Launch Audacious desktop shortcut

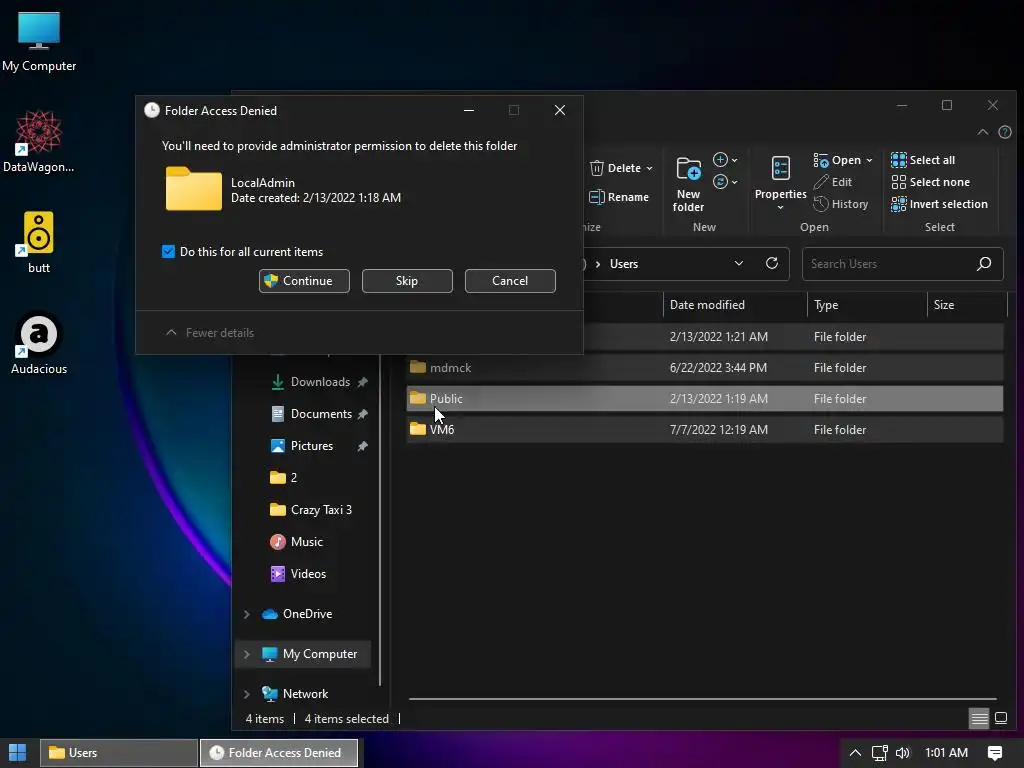tap(39, 344)
